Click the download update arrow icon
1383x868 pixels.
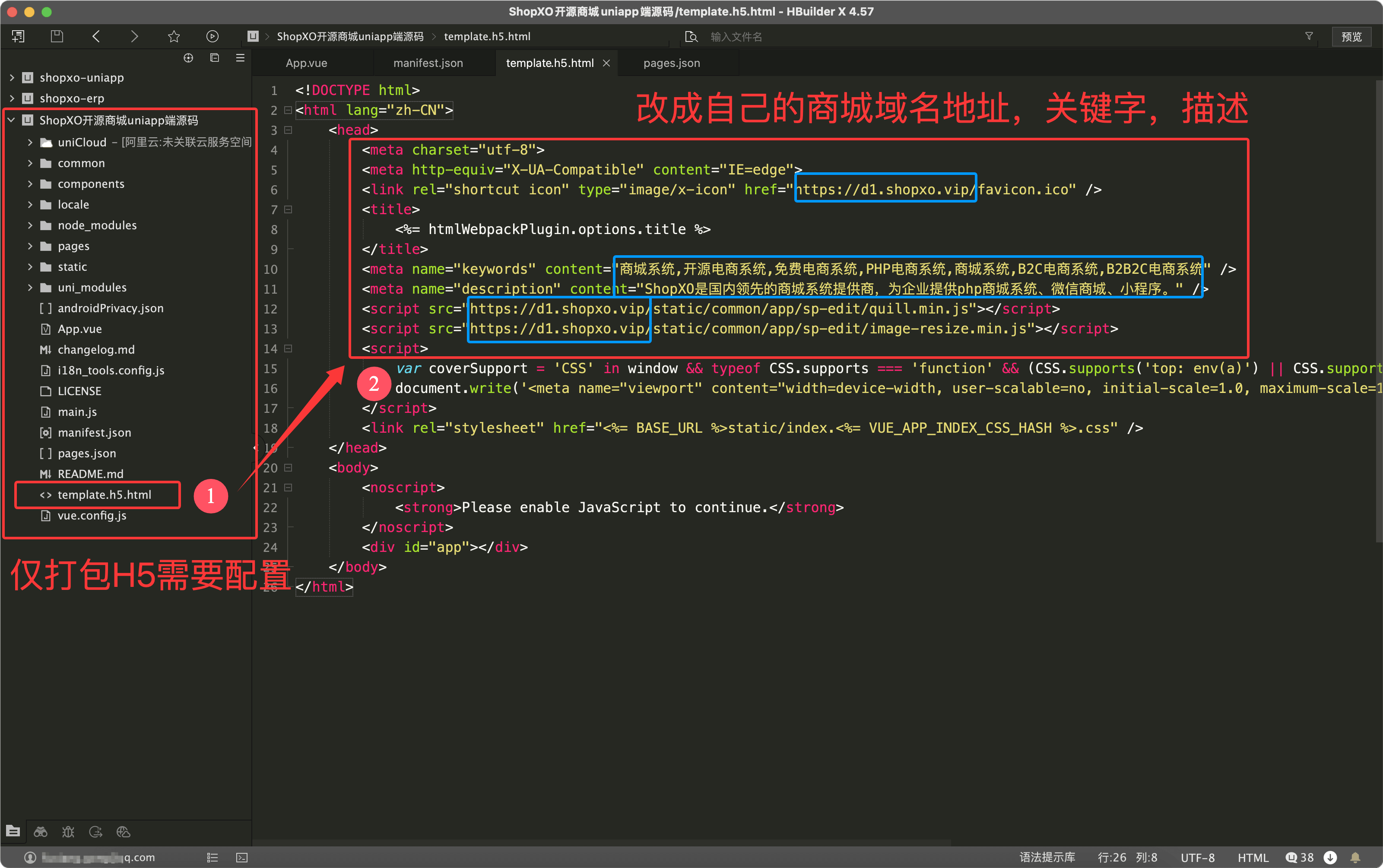point(1330,857)
